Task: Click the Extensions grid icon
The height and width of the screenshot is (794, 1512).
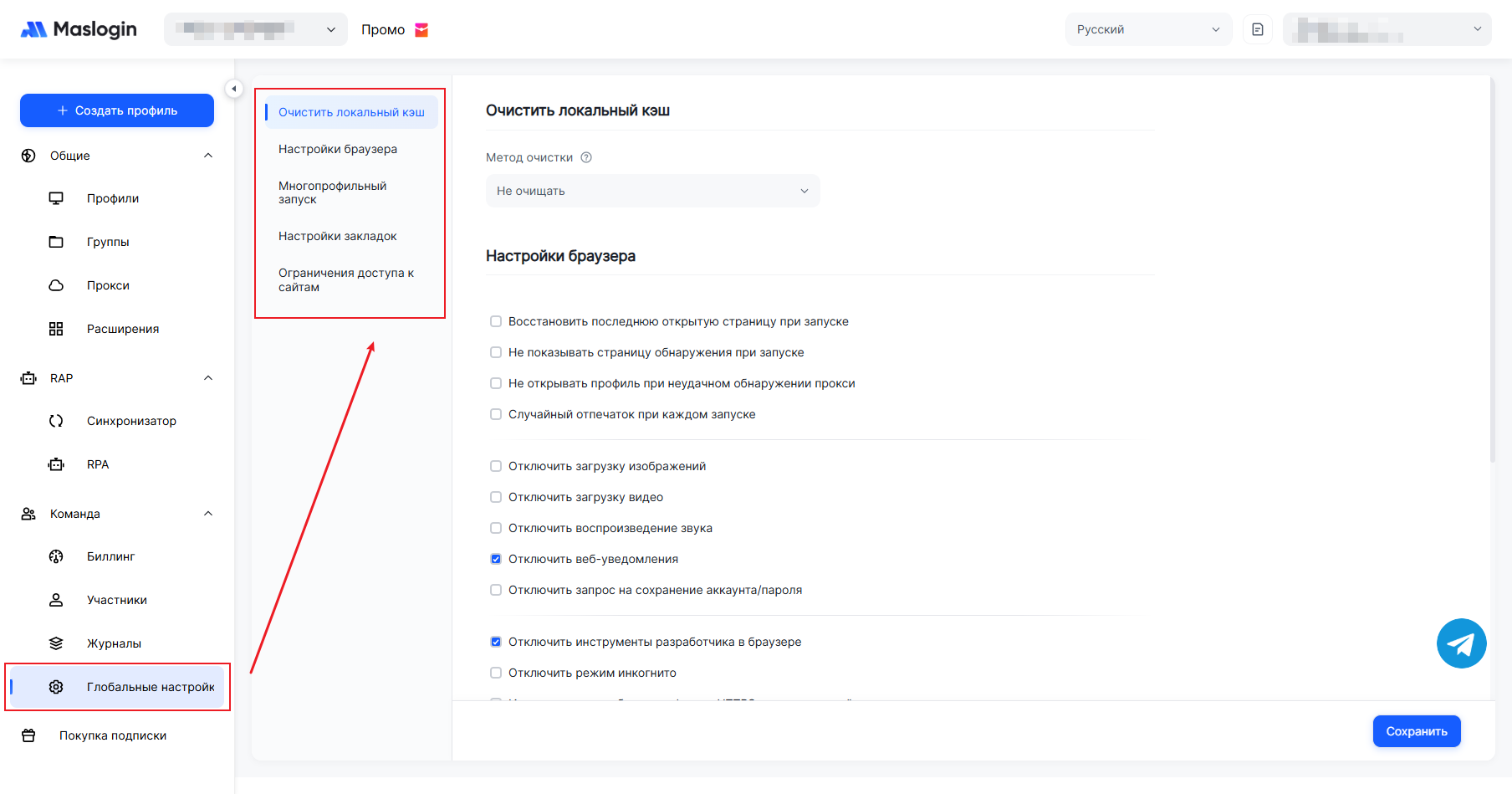Action: (x=56, y=329)
